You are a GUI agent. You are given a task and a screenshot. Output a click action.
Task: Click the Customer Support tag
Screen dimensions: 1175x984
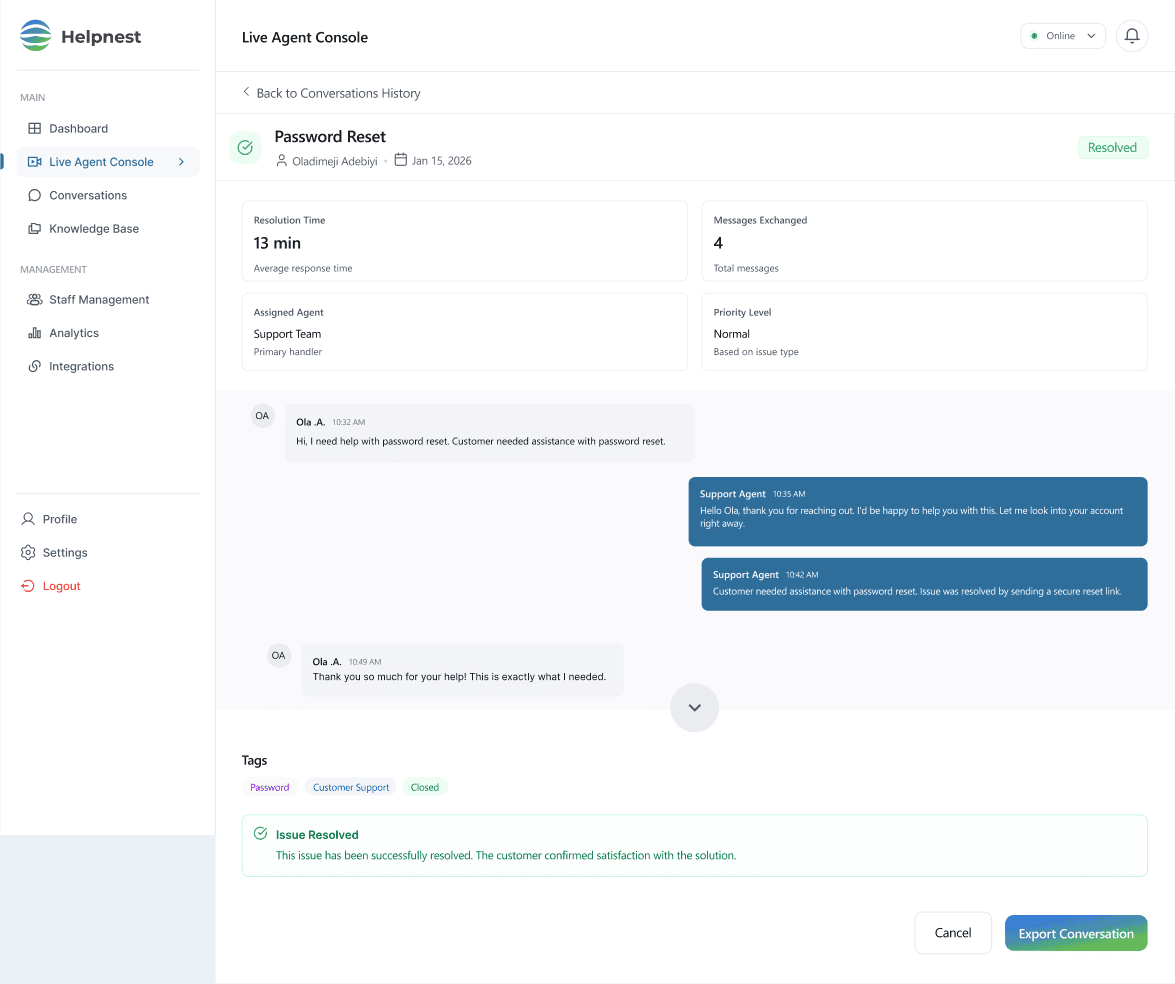click(351, 787)
